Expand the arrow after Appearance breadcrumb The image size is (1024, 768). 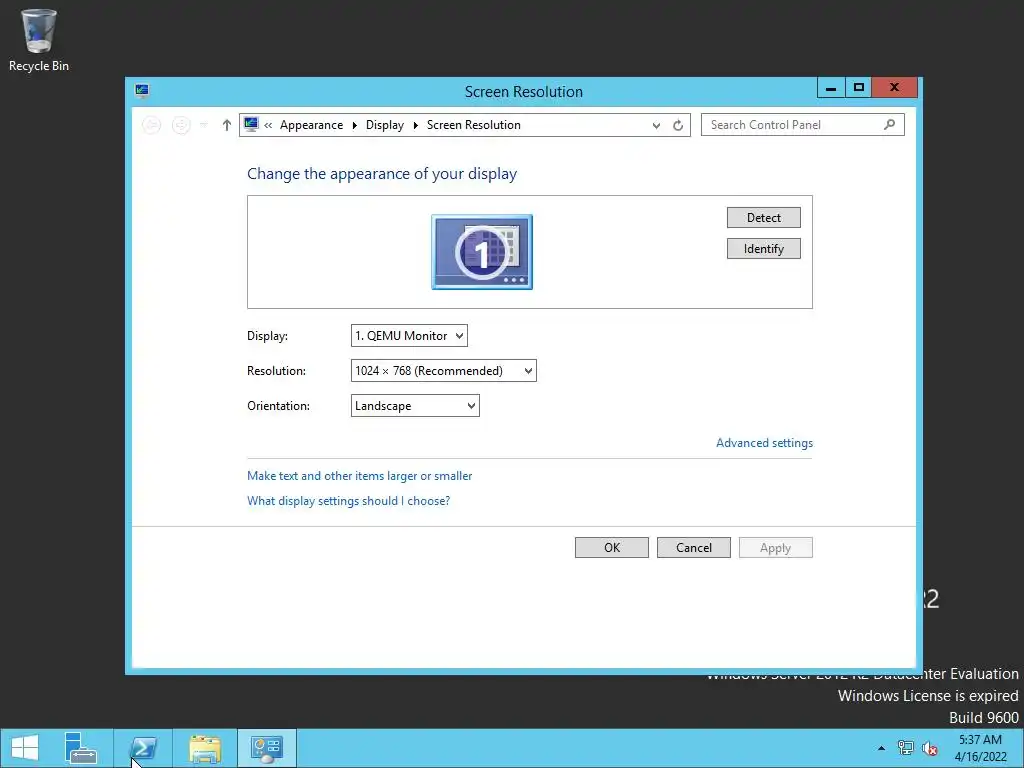tap(355, 125)
